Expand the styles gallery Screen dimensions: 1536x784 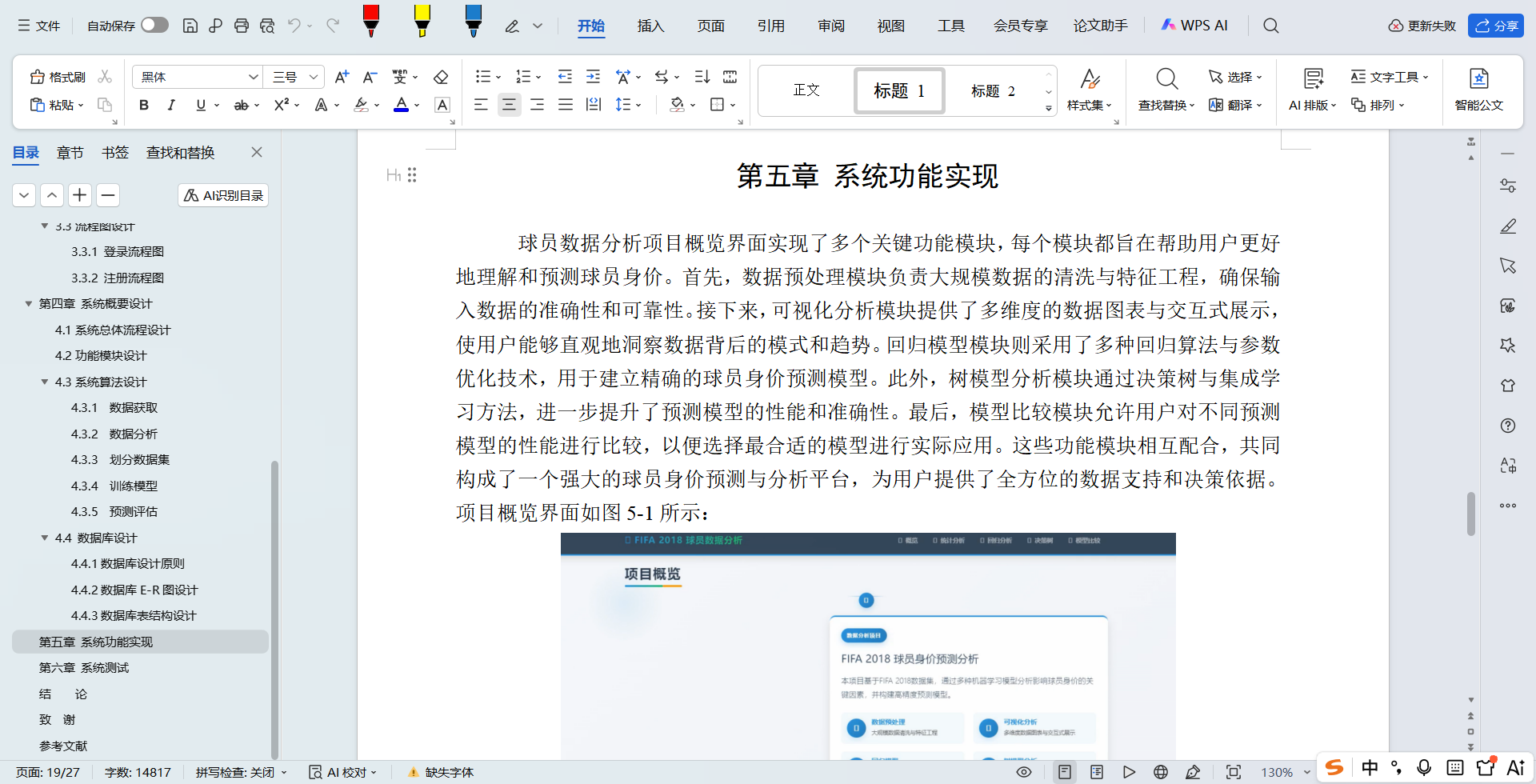point(1048,108)
